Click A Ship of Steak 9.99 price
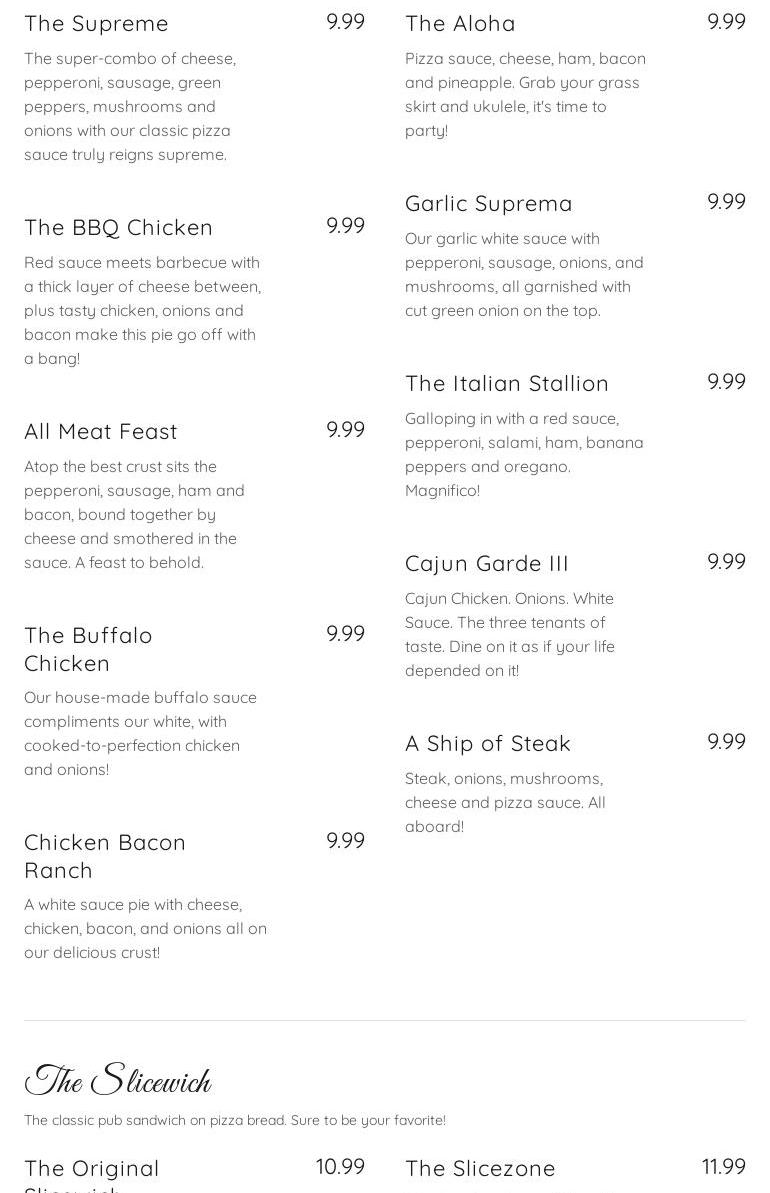Screen dimensions: 770x1193 (x=727, y=741)
